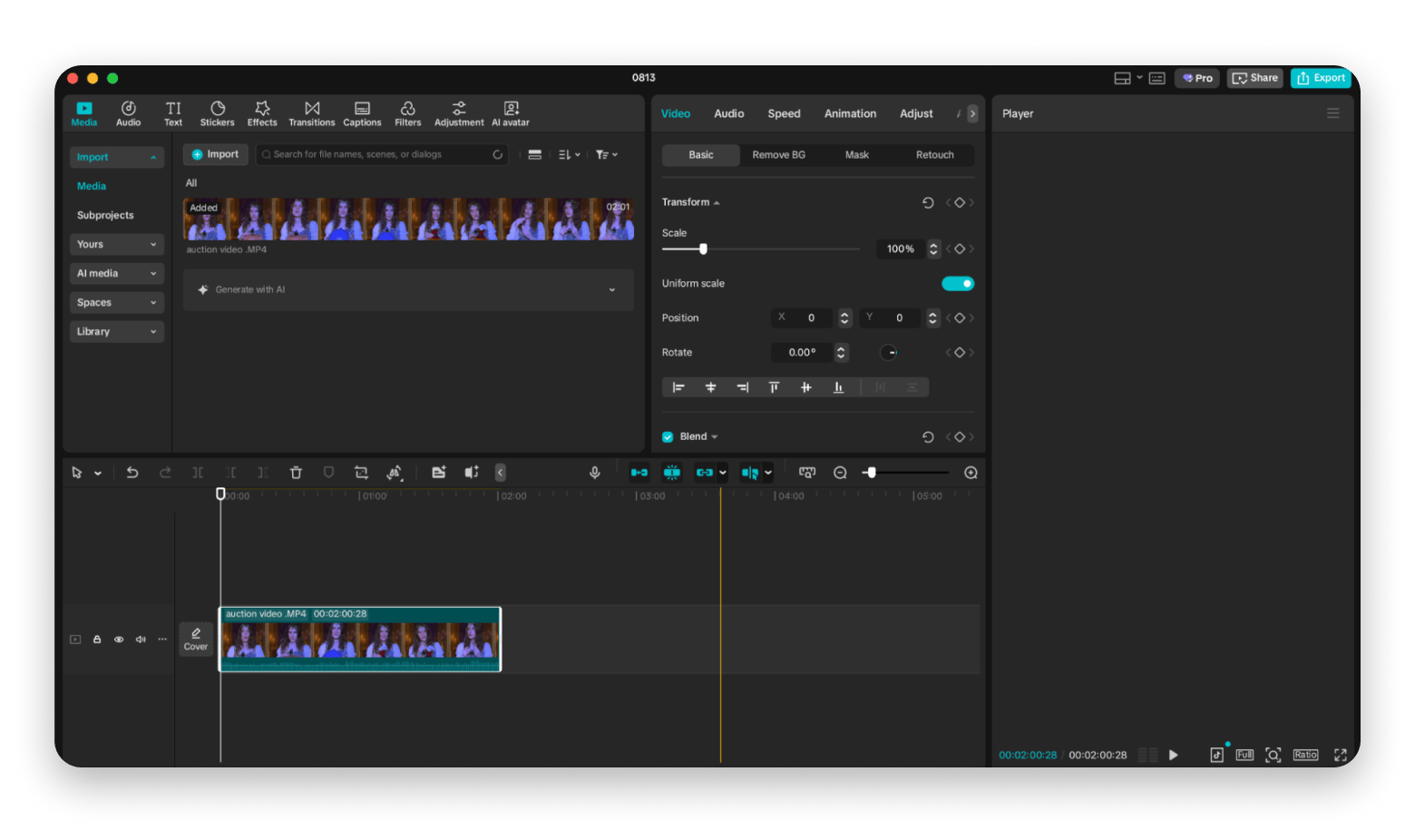
Task: Adjust the Scale slider handle
Action: click(703, 249)
